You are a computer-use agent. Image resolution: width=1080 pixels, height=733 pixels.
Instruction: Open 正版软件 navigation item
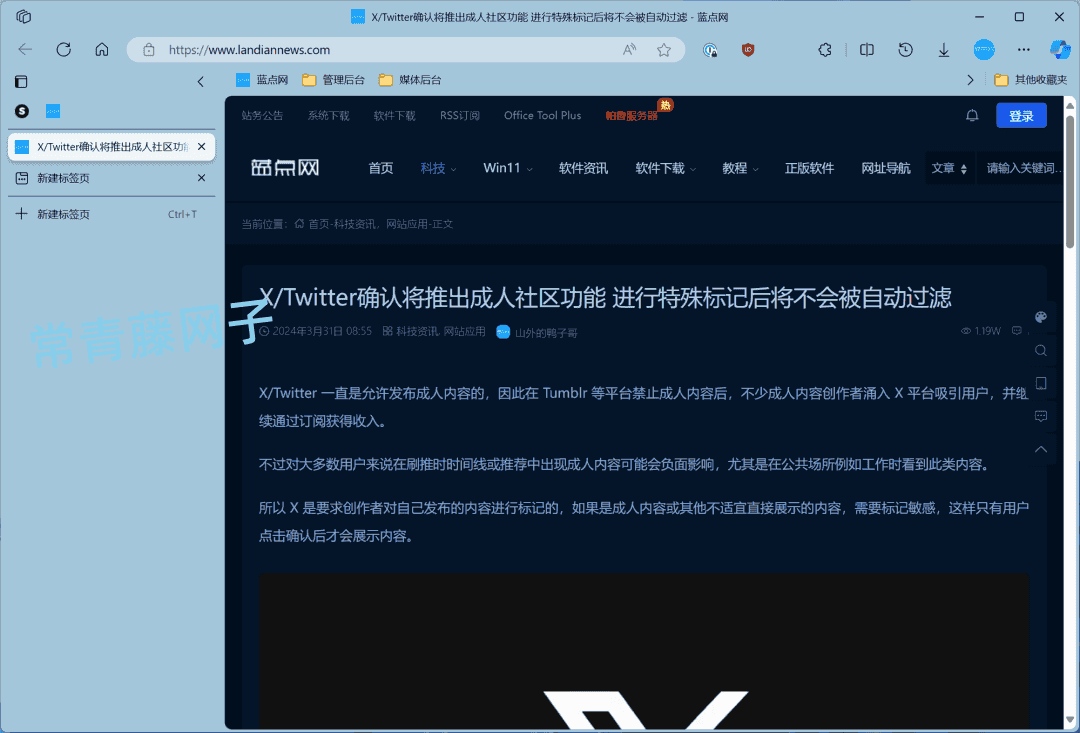pyautogui.click(x=809, y=168)
